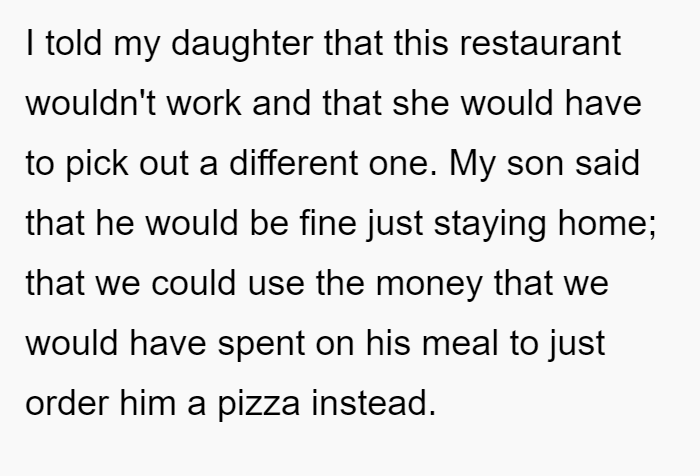Click on the word "said"

pos(607,163)
